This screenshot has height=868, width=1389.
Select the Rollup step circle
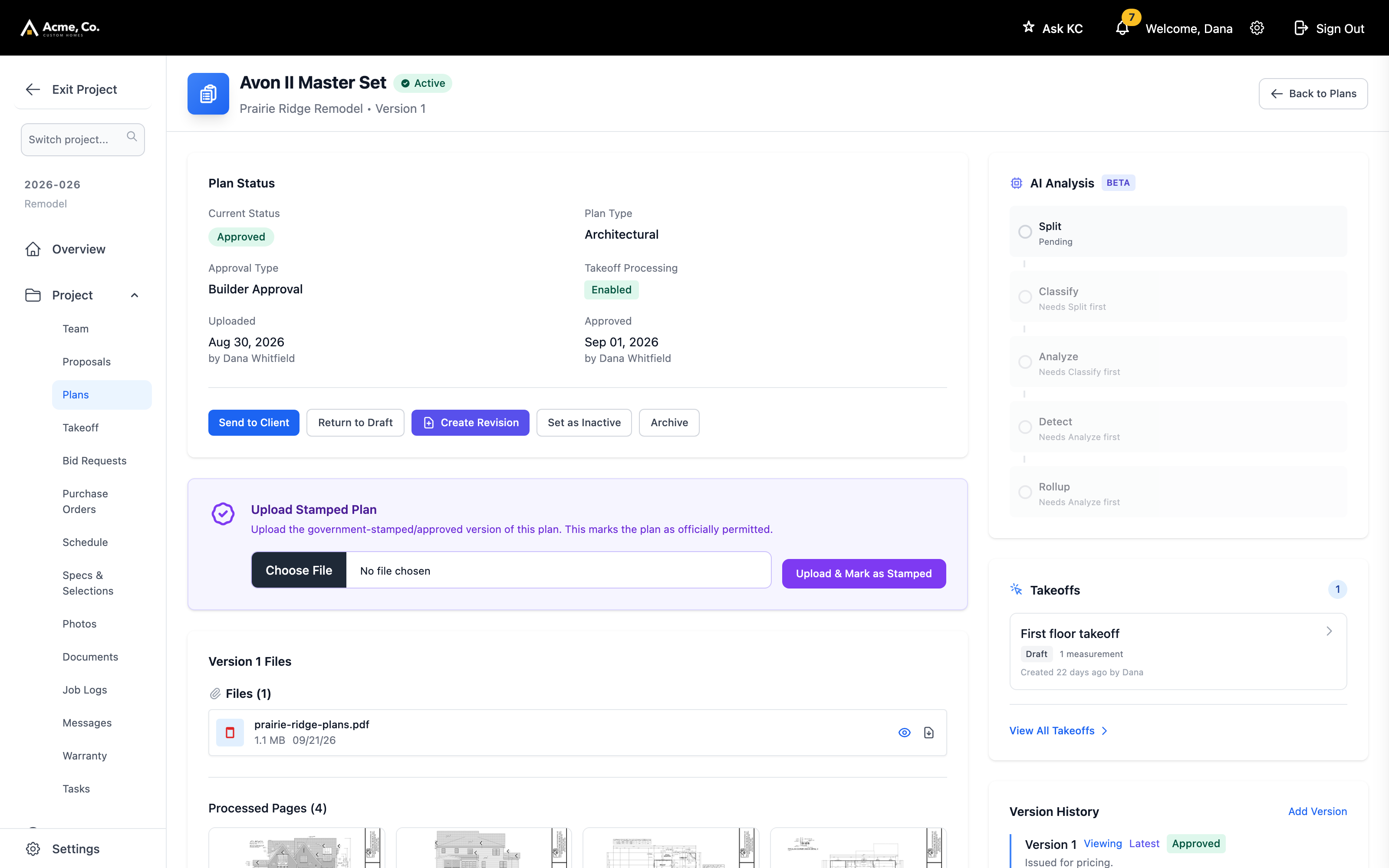click(x=1025, y=492)
